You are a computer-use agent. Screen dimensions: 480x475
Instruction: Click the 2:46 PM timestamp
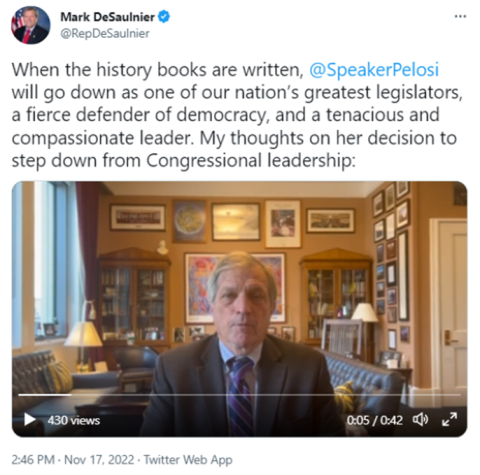pyautogui.click(x=33, y=460)
